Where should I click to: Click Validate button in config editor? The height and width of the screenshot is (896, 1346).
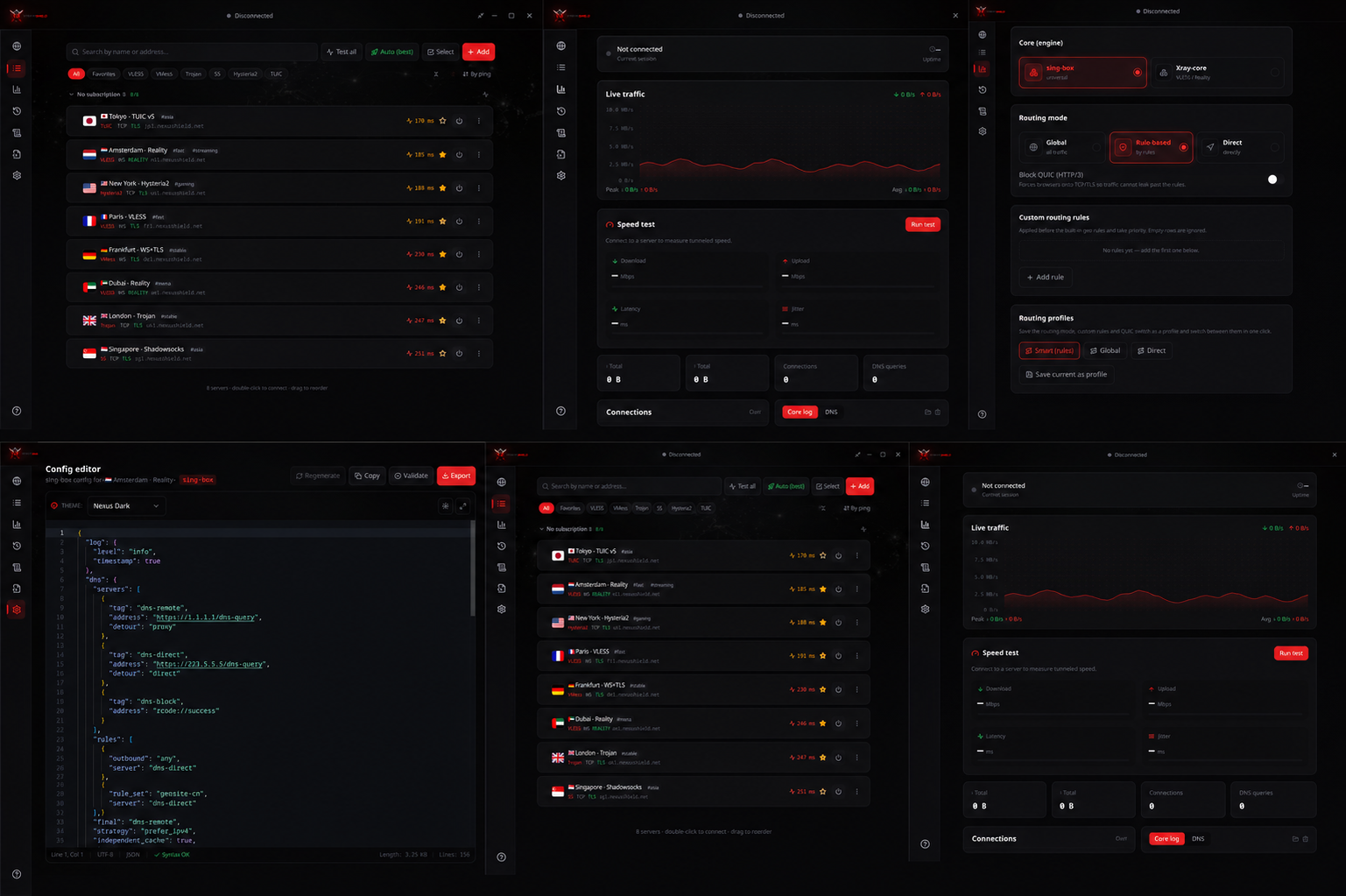(x=412, y=476)
